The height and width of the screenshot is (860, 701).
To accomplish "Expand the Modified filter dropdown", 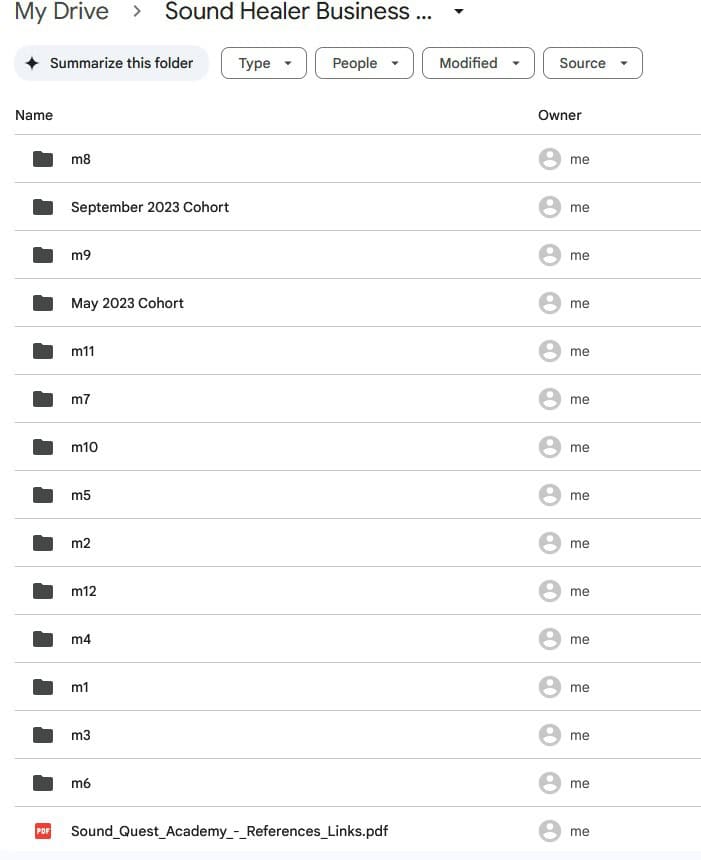I will [x=478, y=63].
